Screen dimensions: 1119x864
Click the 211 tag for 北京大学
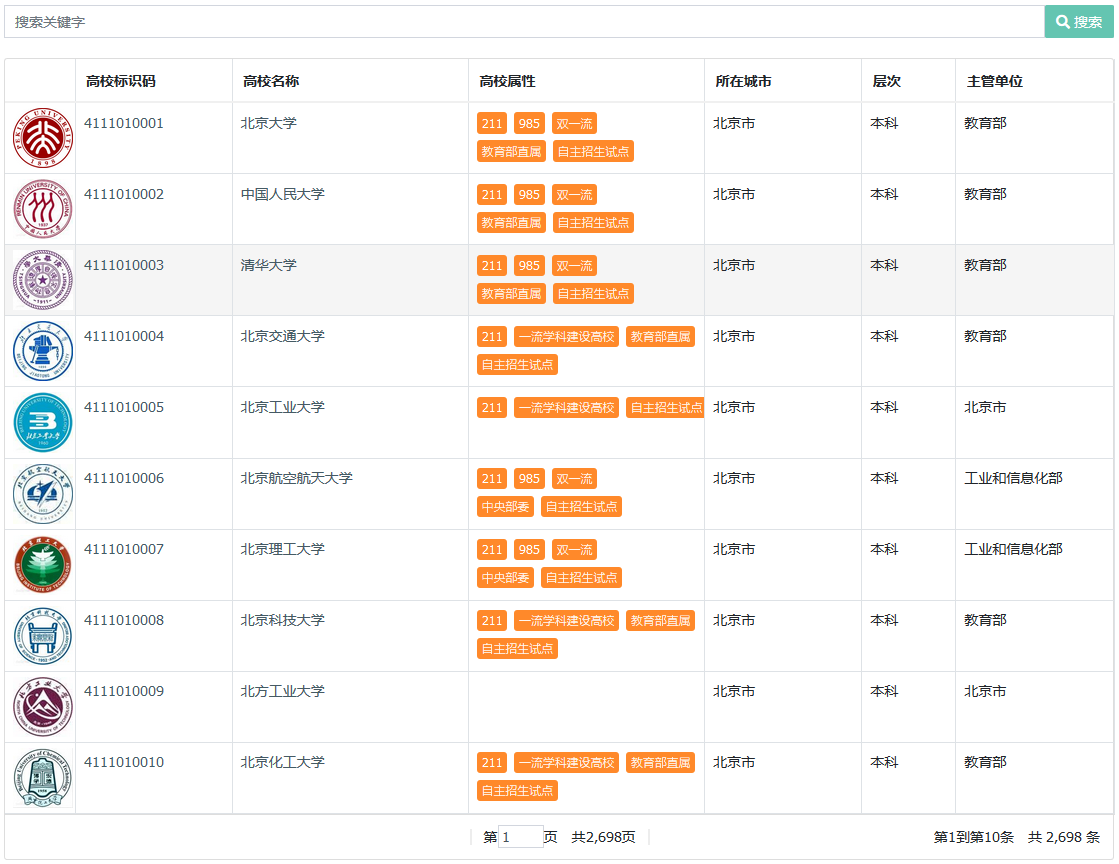[x=492, y=123]
